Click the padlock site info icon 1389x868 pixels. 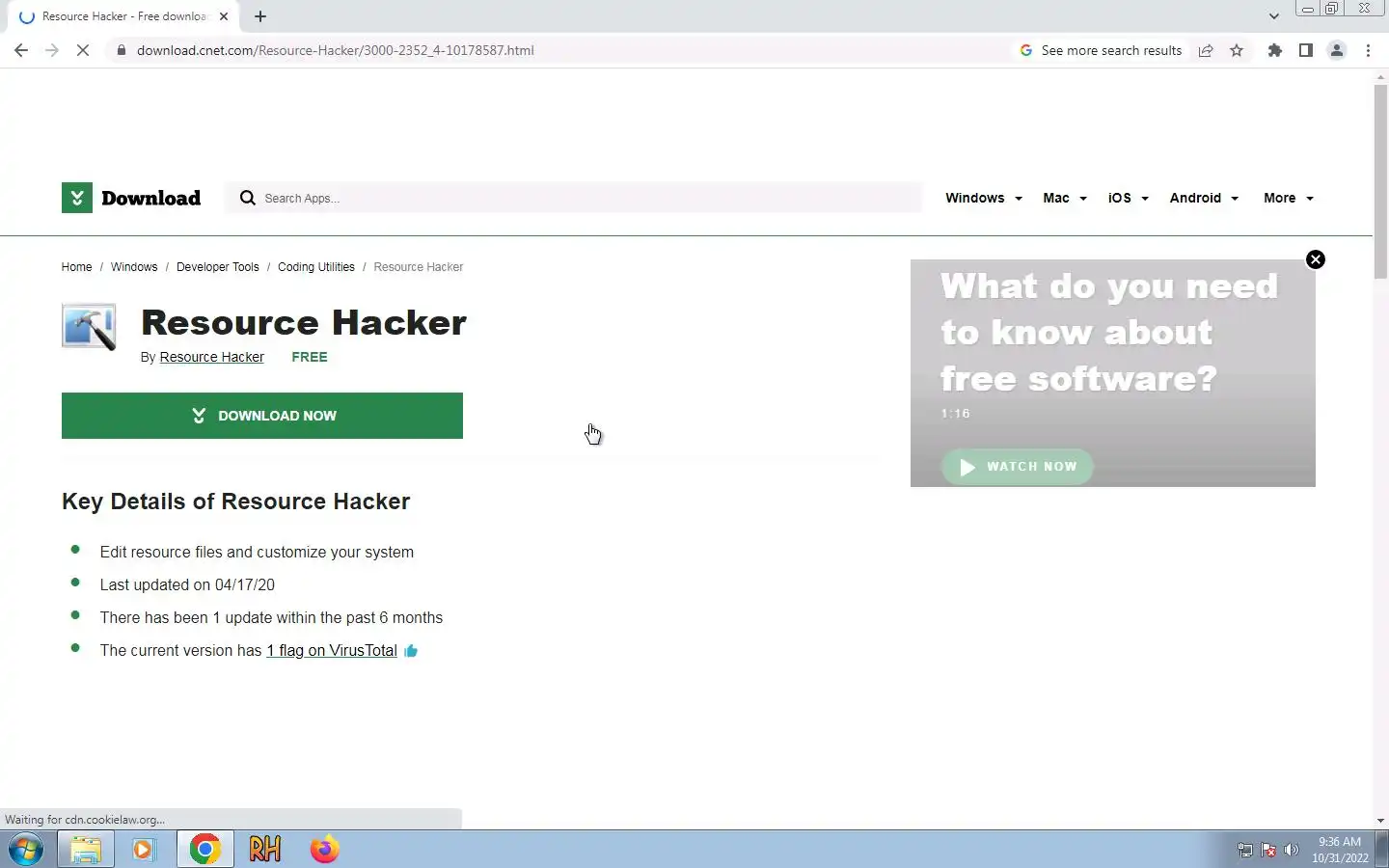[x=121, y=50]
